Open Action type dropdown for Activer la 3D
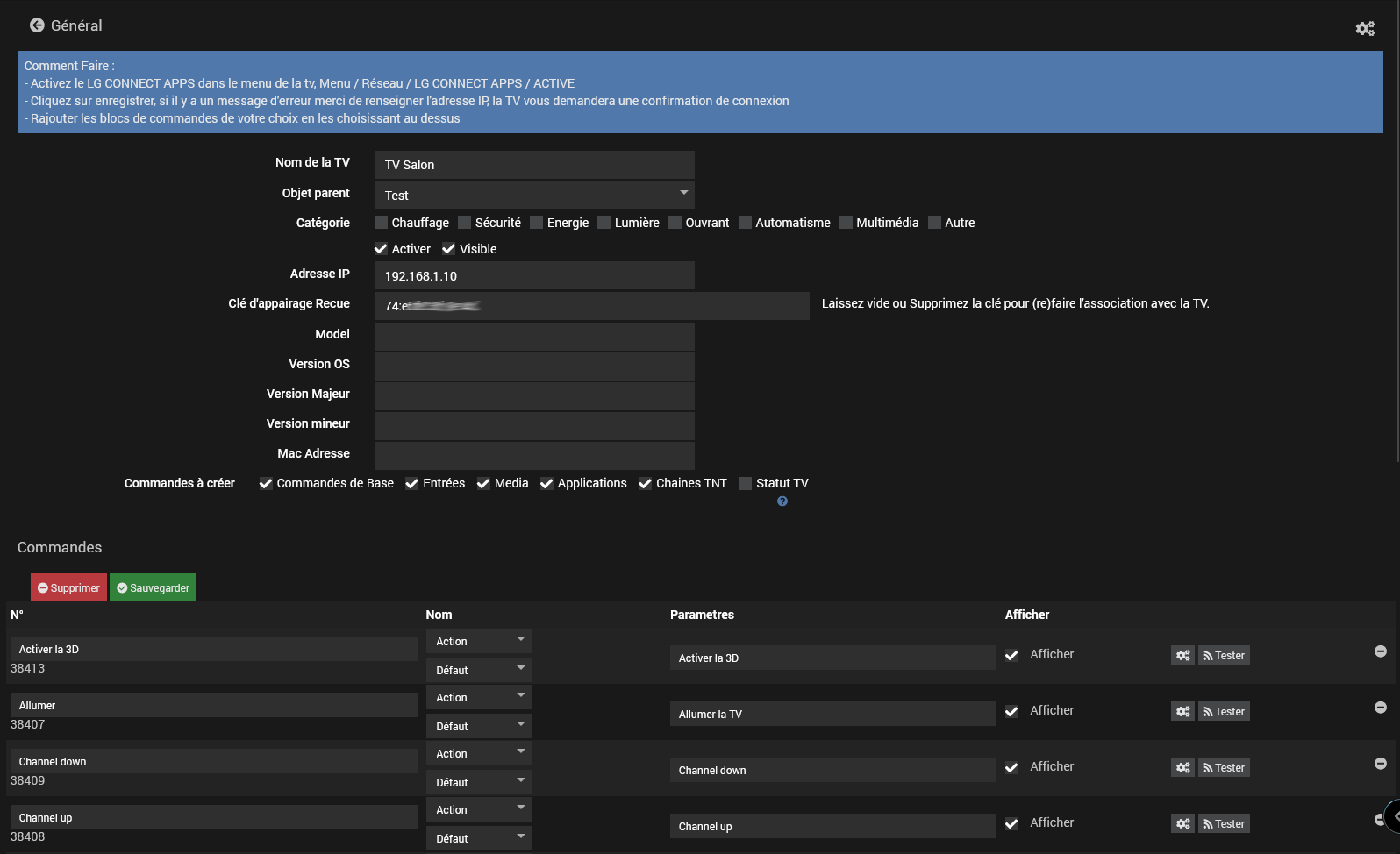Image resolution: width=1400 pixels, height=854 pixels. tap(479, 642)
